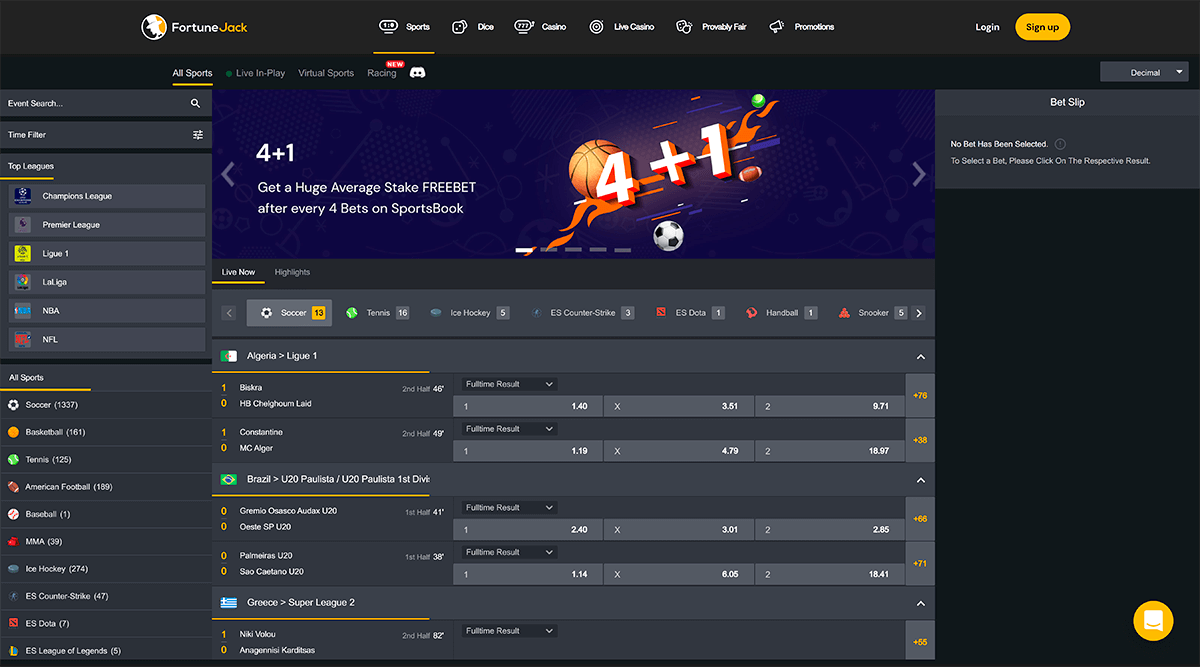Screen dimensions: 1200x667
Task: Open Fulltime Result dropdown for Biskra match
Action: (508, 384)
